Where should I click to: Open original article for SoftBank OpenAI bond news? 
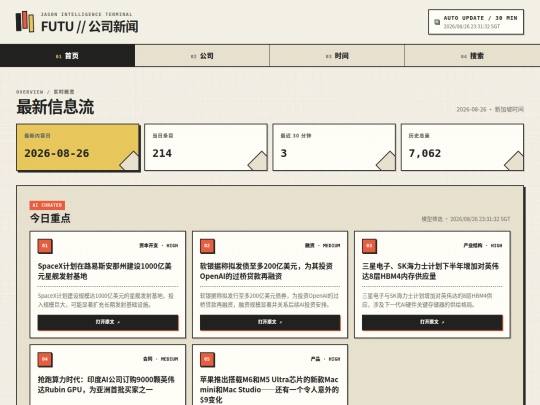click(270, 322)
